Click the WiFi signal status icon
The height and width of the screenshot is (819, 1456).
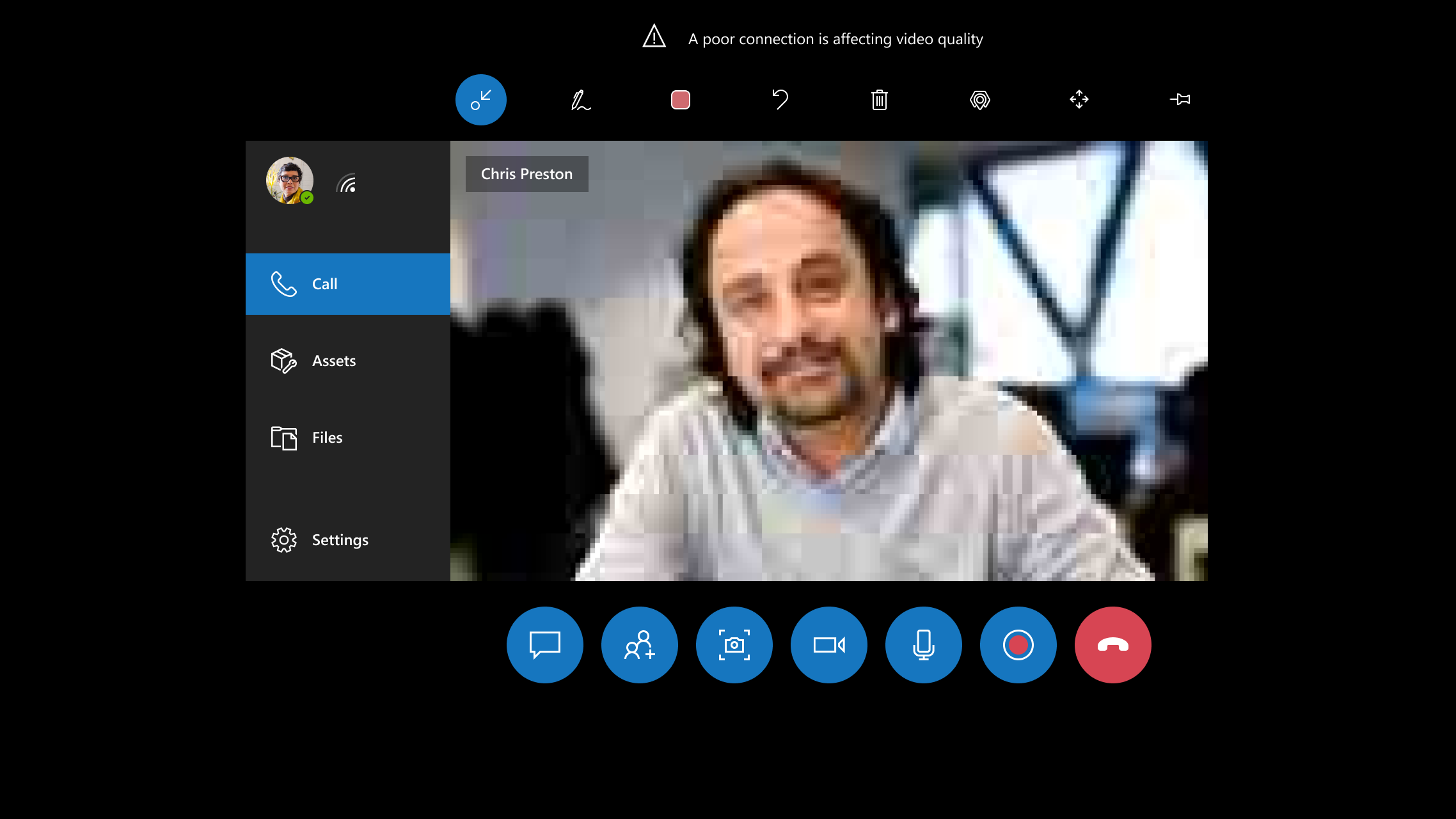[x=347, y=184]
